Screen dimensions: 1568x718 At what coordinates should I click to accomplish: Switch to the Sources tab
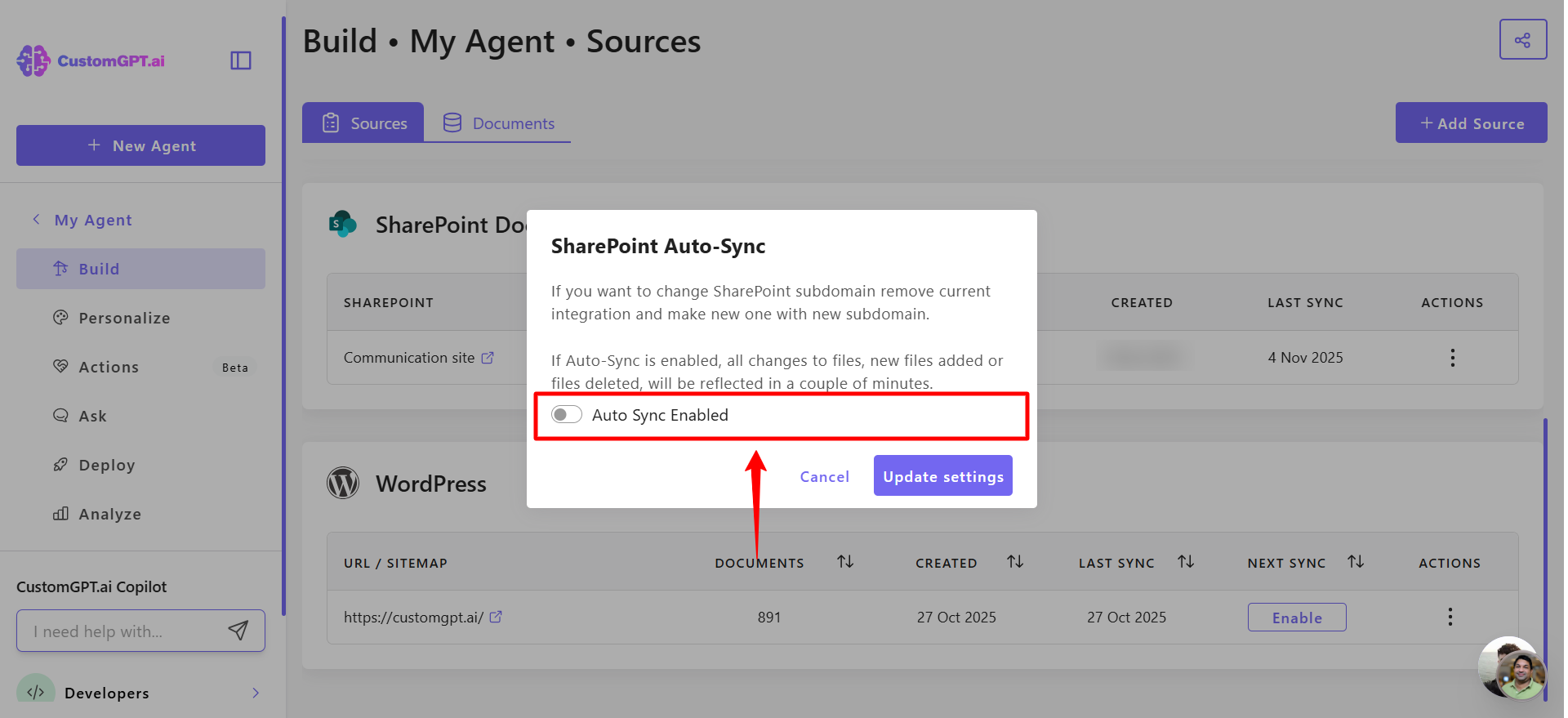363,123
